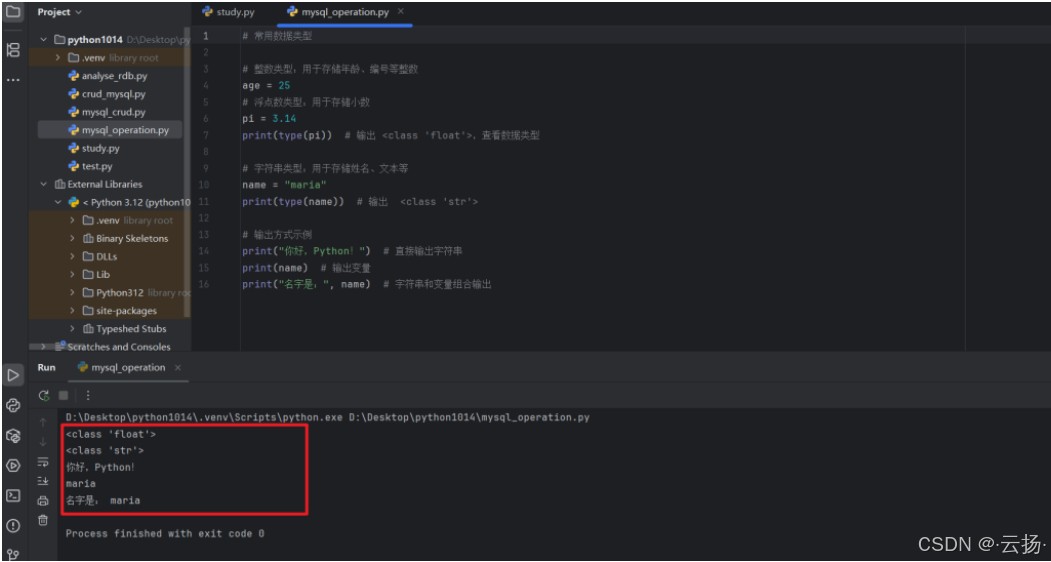Click console output "<class 'str'>"

tap(105, 451)
